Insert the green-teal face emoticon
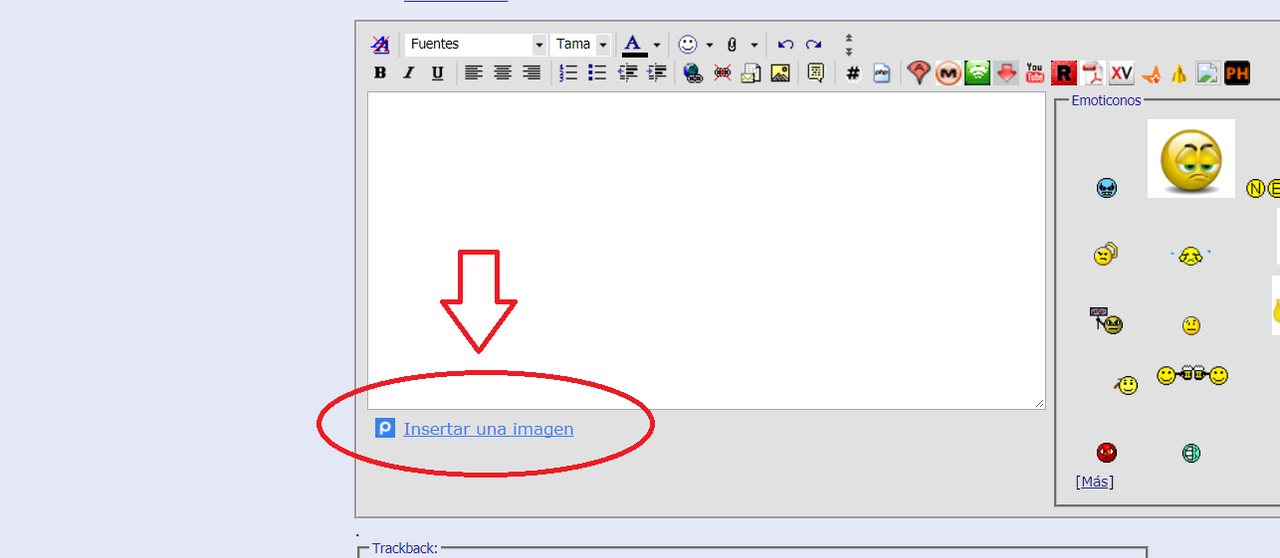 coord(1191,453)
